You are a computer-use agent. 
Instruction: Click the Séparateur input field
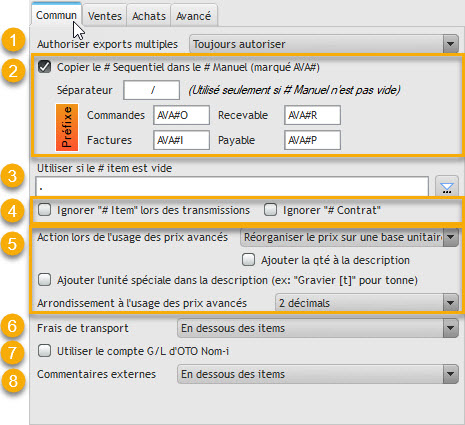(152, 90)
